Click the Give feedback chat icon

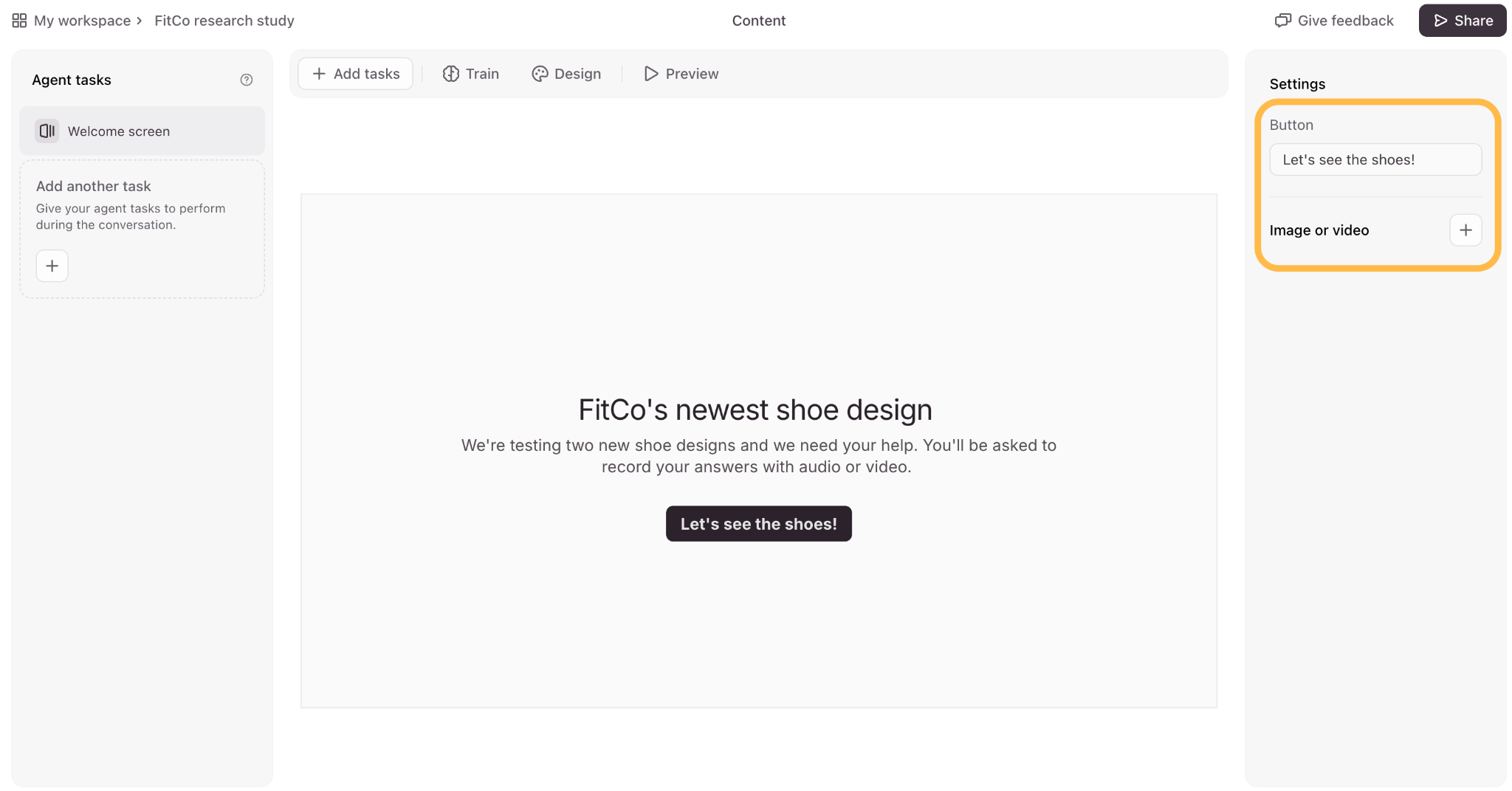click(1283, 21)
